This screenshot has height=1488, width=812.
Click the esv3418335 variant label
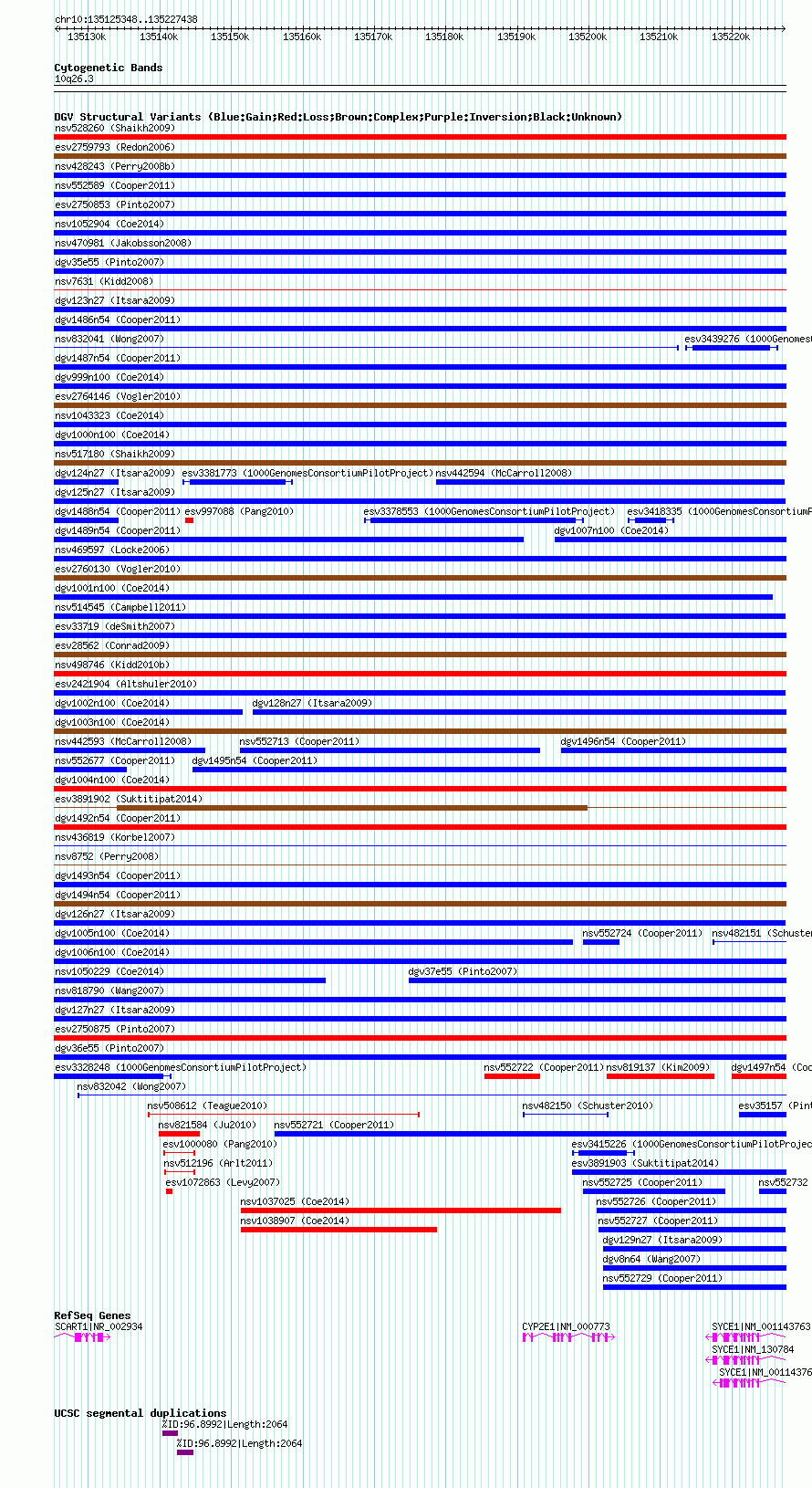coord(719,511)
